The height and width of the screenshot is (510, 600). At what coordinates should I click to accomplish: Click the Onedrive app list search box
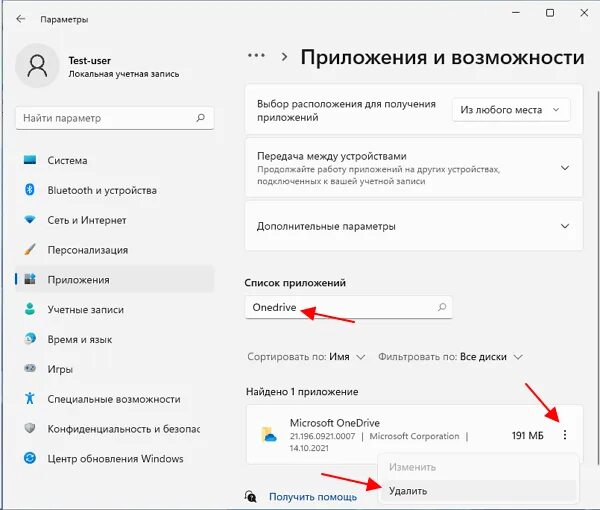(348, 307)
